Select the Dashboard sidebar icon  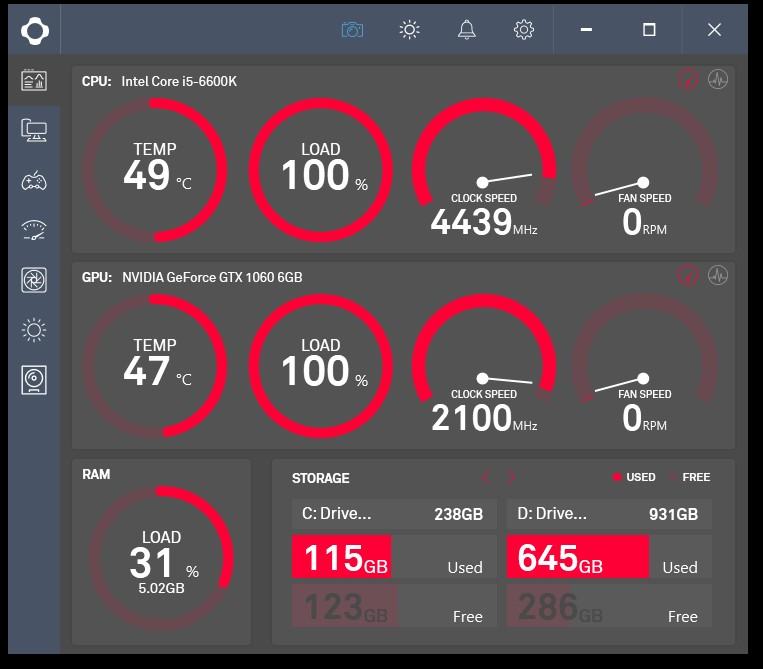(34, 80)
